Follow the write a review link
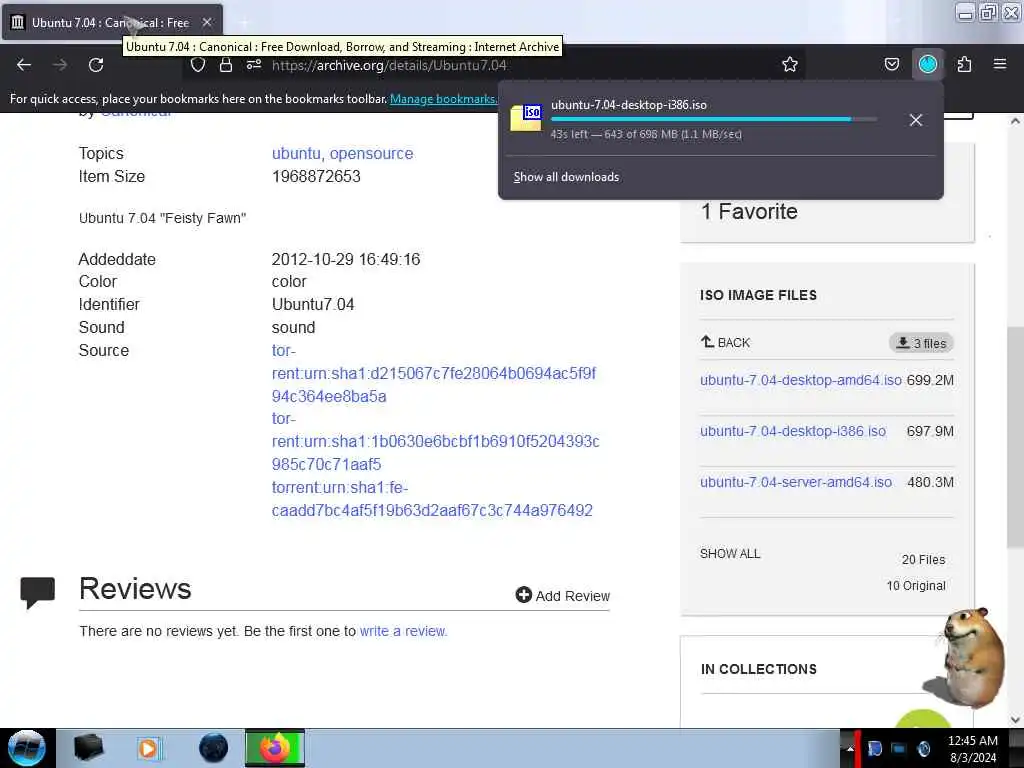The image size is (1024, 768). [403, 632]
